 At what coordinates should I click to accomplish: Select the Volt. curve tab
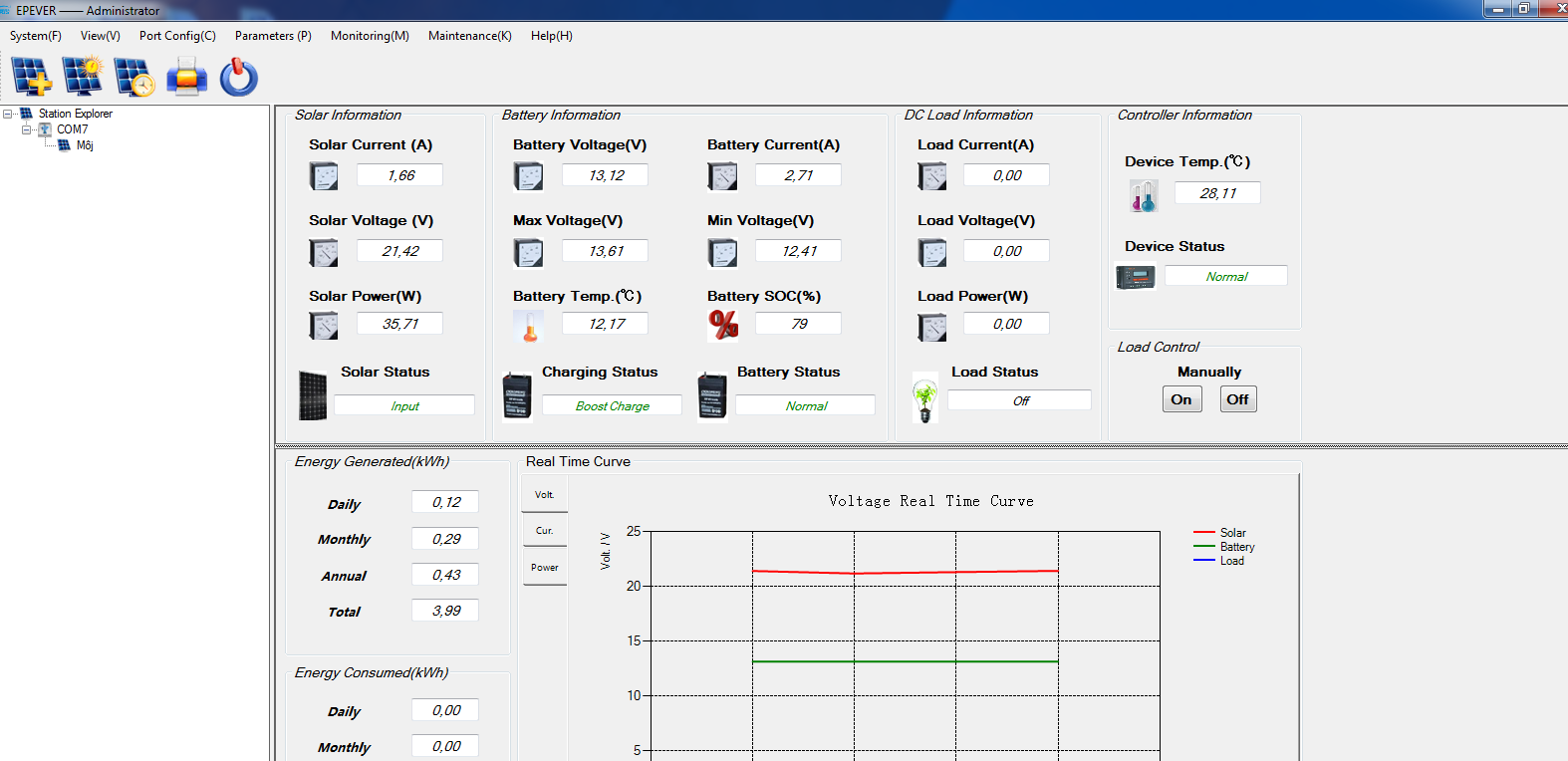click(x=544, y=495)
